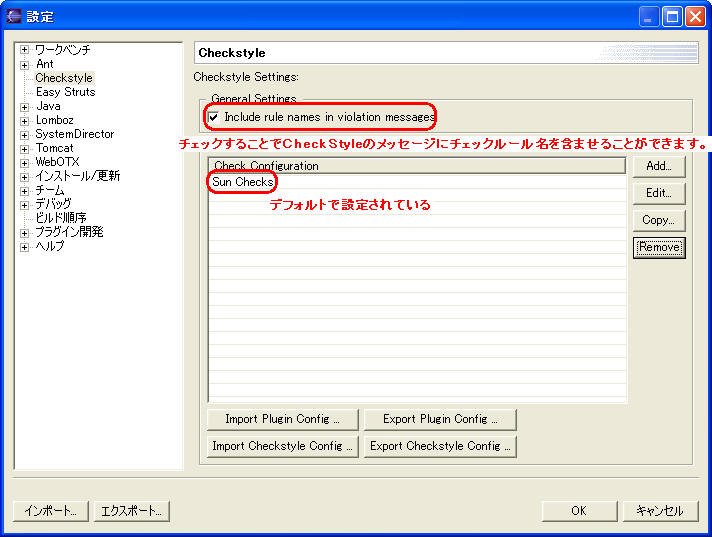Select the Sun Checks configuration row

pos(242,182)
